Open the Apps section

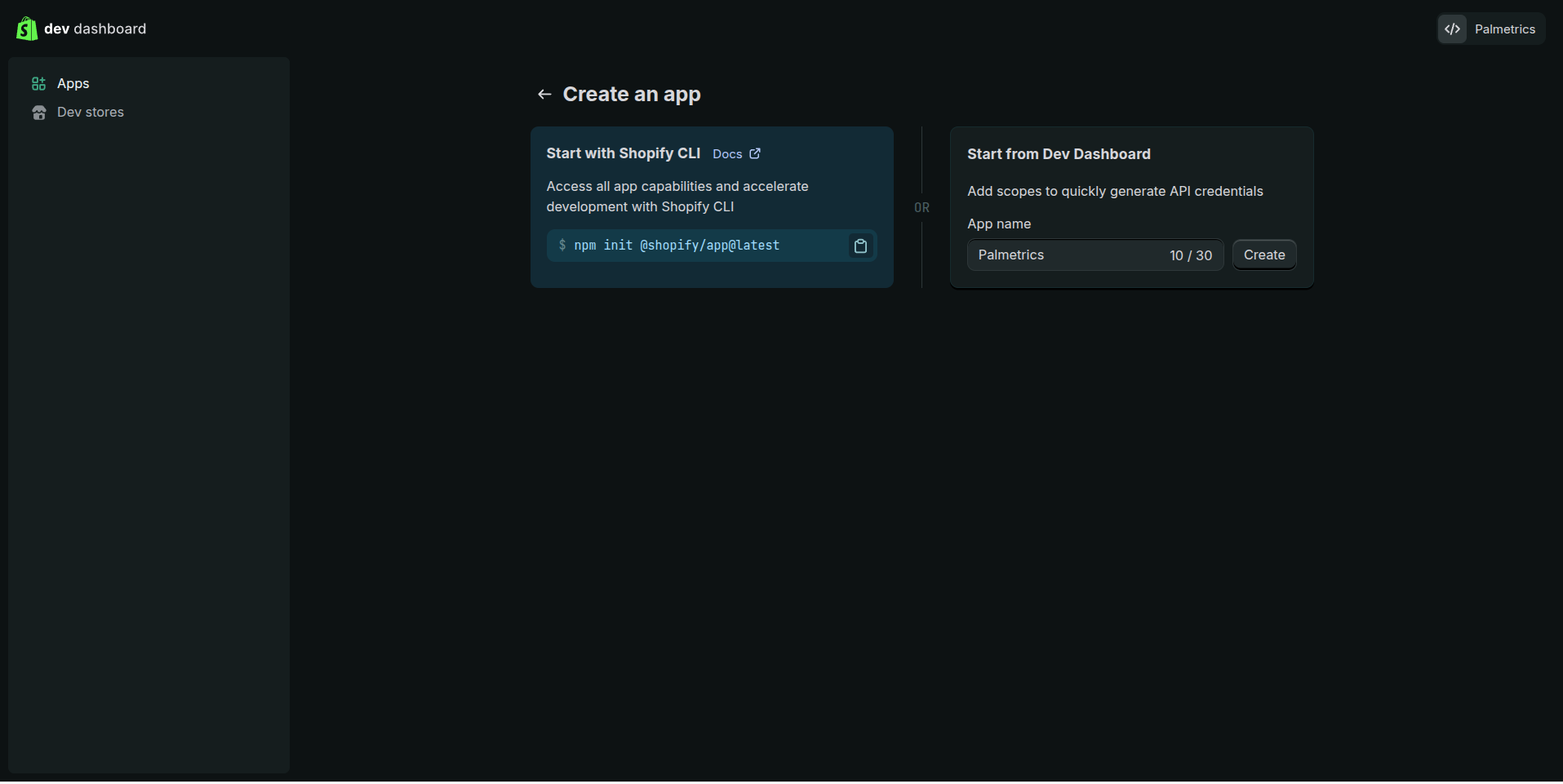(x=73, y=84)
